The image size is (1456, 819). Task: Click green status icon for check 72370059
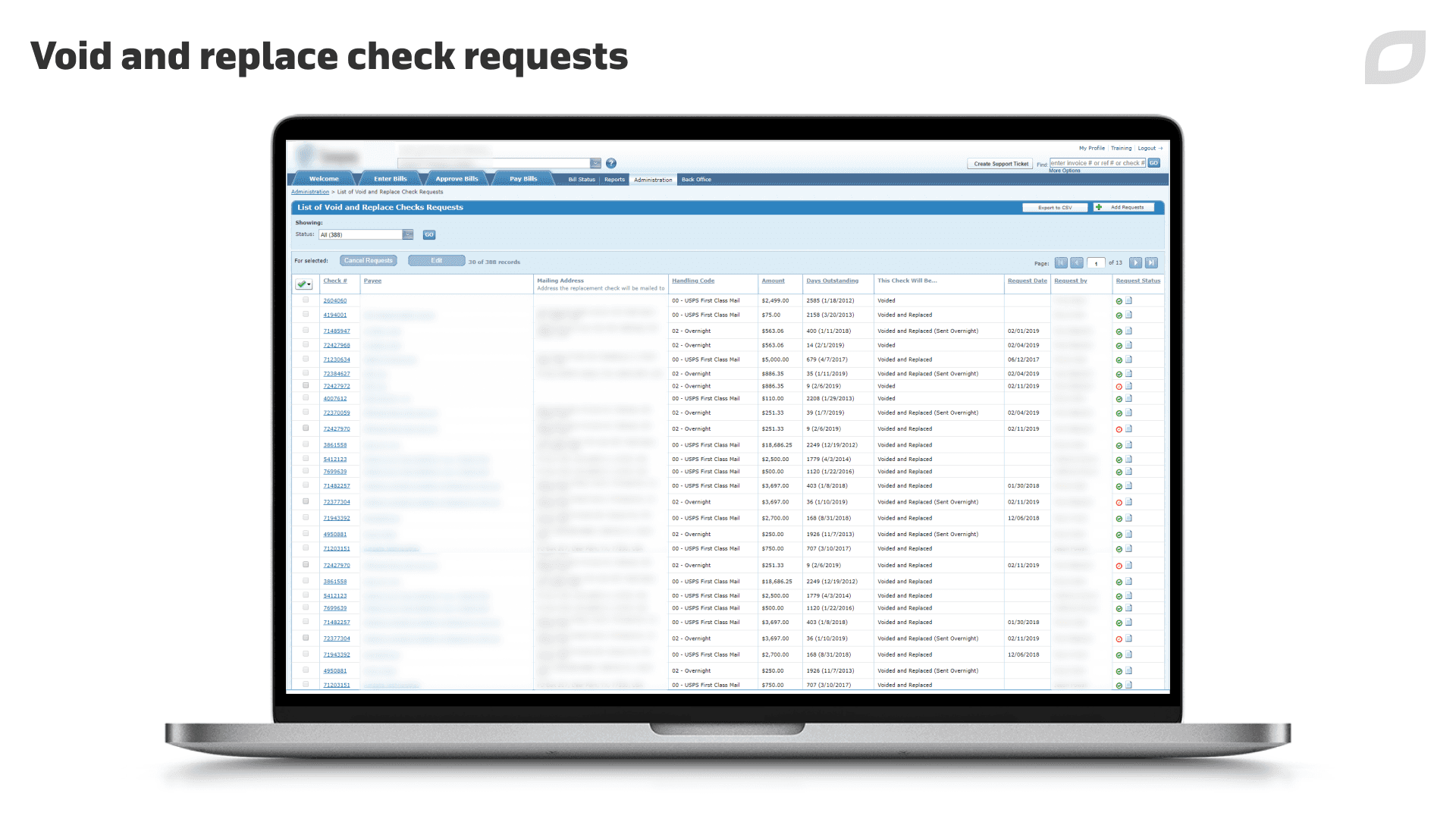(x=1119, y=413)
